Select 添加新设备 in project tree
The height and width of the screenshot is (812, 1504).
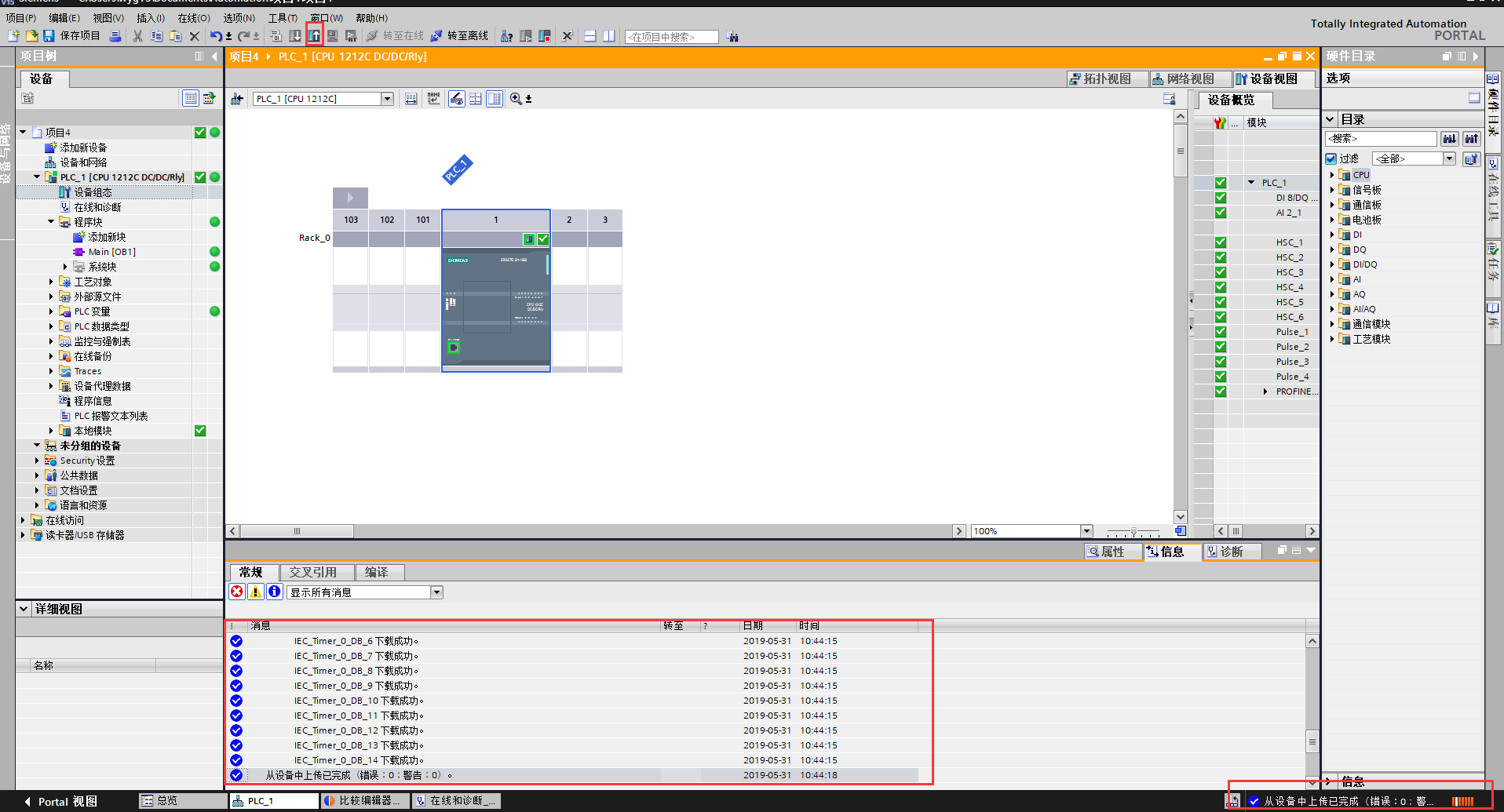click(83, 147)
